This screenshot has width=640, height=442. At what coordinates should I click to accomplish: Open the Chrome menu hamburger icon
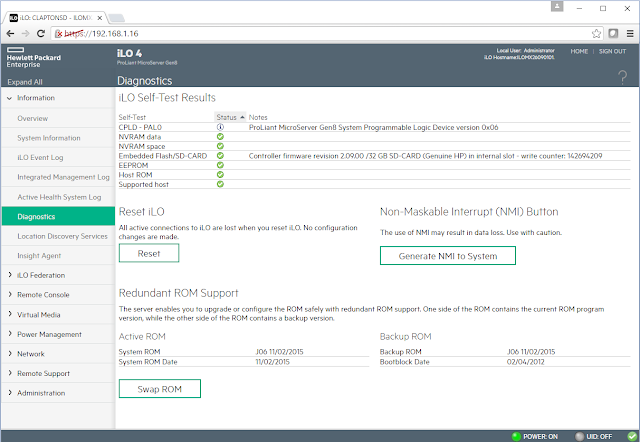pyautogui.click(x=630, y=33)
